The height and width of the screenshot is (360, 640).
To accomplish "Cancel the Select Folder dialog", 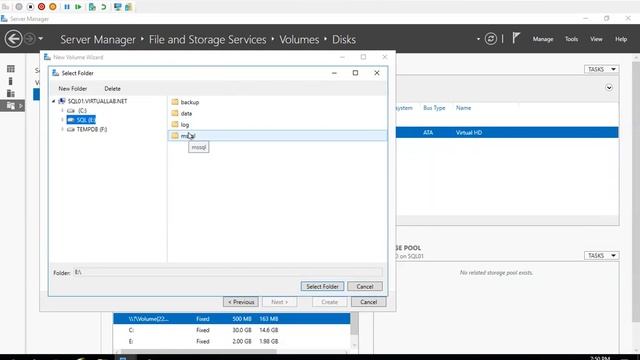I will 365,286.
